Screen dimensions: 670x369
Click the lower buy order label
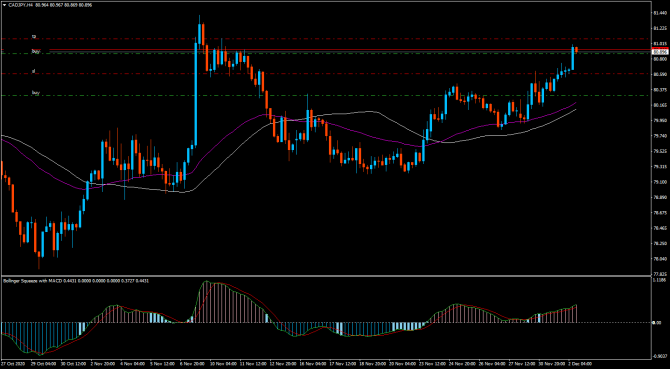pos(36,92)
